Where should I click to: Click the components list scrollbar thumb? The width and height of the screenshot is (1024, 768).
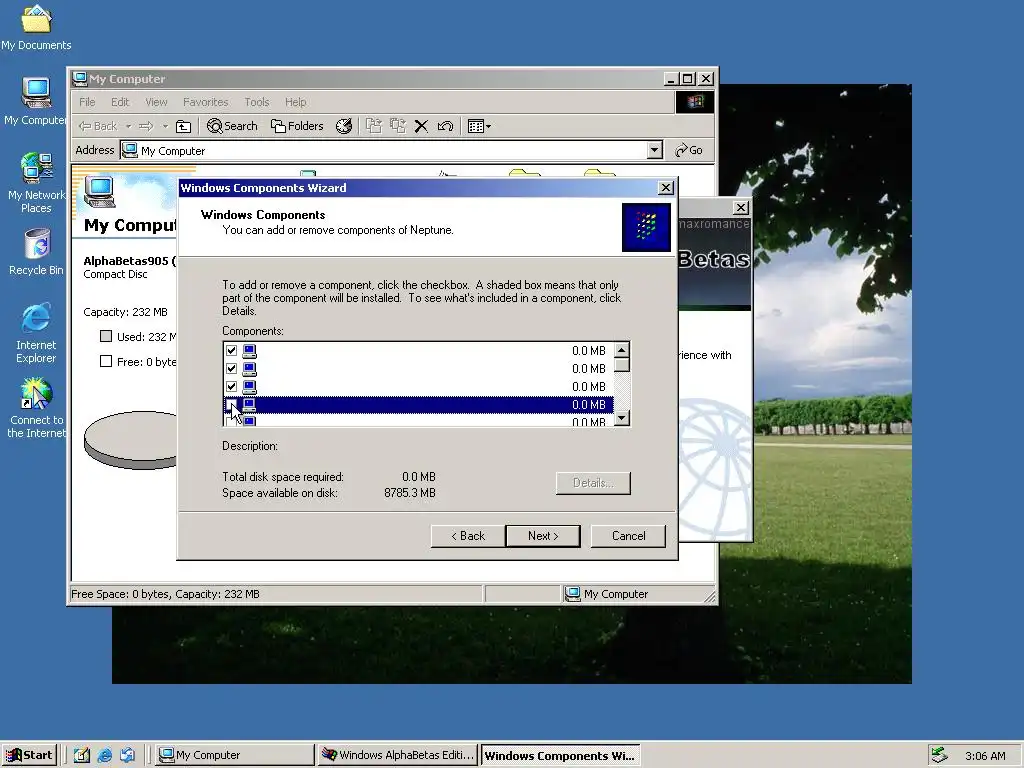tap(622, 364)
